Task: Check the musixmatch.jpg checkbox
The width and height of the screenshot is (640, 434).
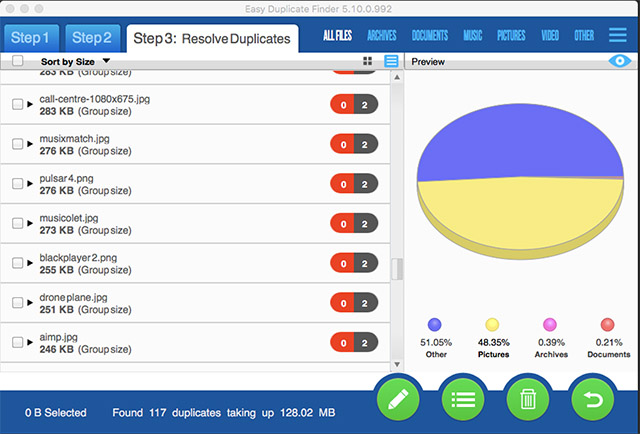Action: (x=18, y=144)
